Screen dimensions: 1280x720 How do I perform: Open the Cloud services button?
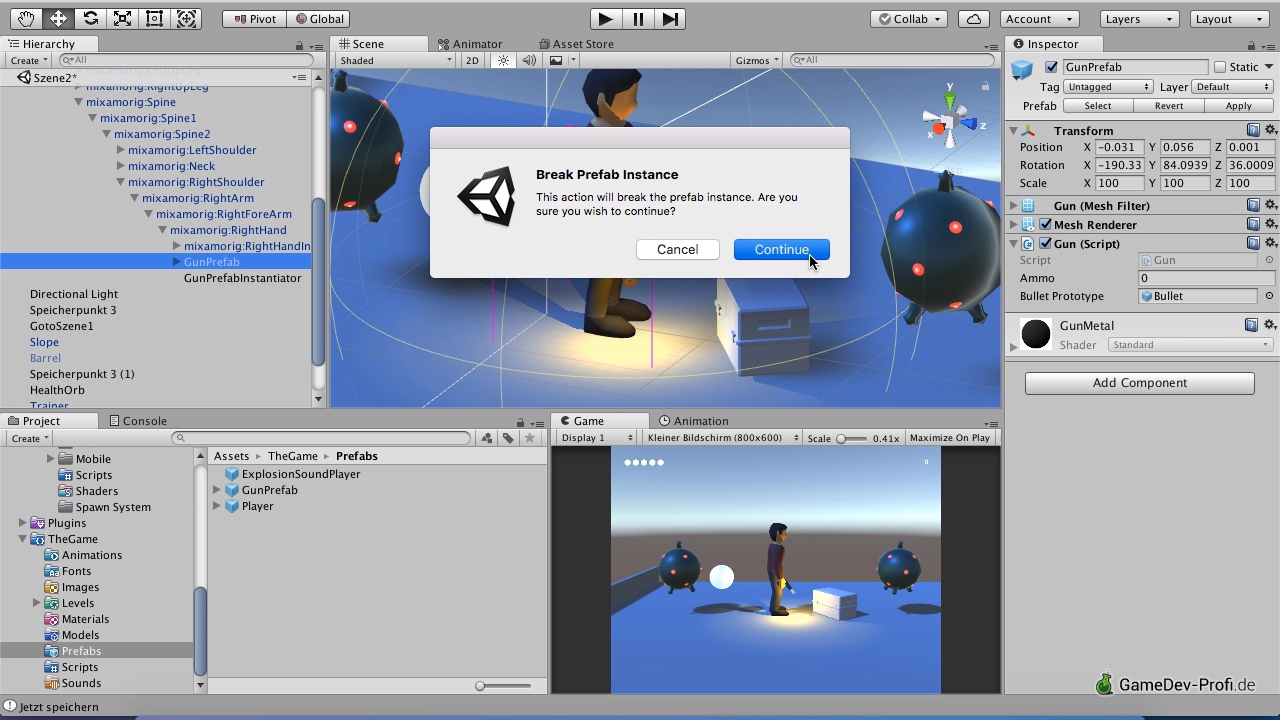coord(973,18)
